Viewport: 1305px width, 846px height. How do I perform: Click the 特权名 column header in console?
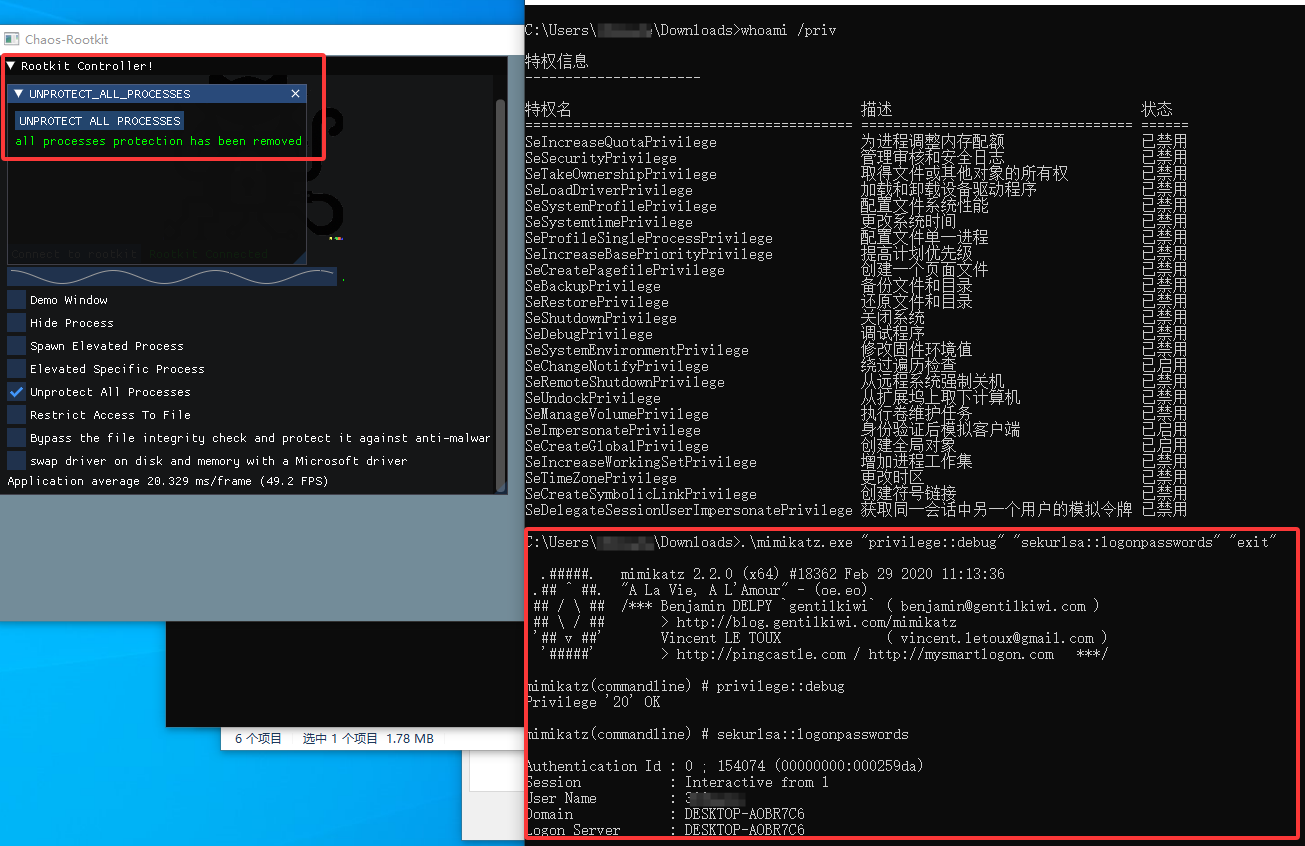pyautogui.click(x=549, y=109)
